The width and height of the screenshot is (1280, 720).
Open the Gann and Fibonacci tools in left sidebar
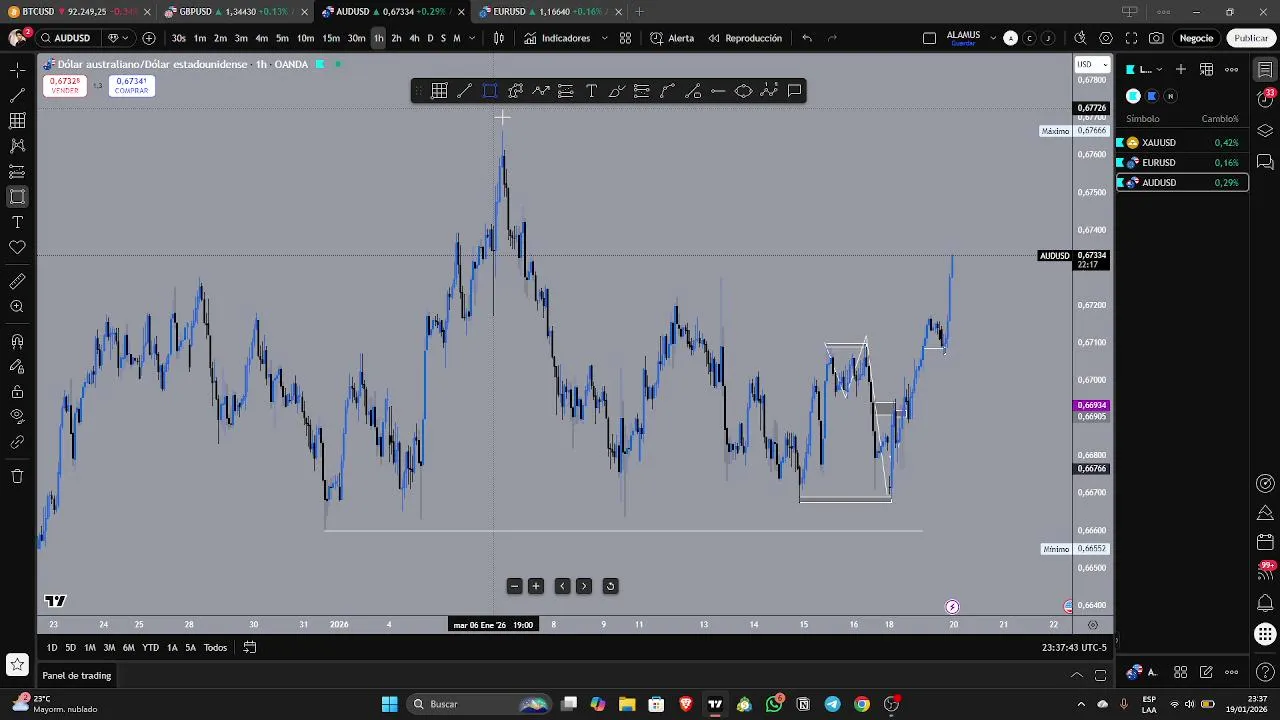tap(17, 120)
